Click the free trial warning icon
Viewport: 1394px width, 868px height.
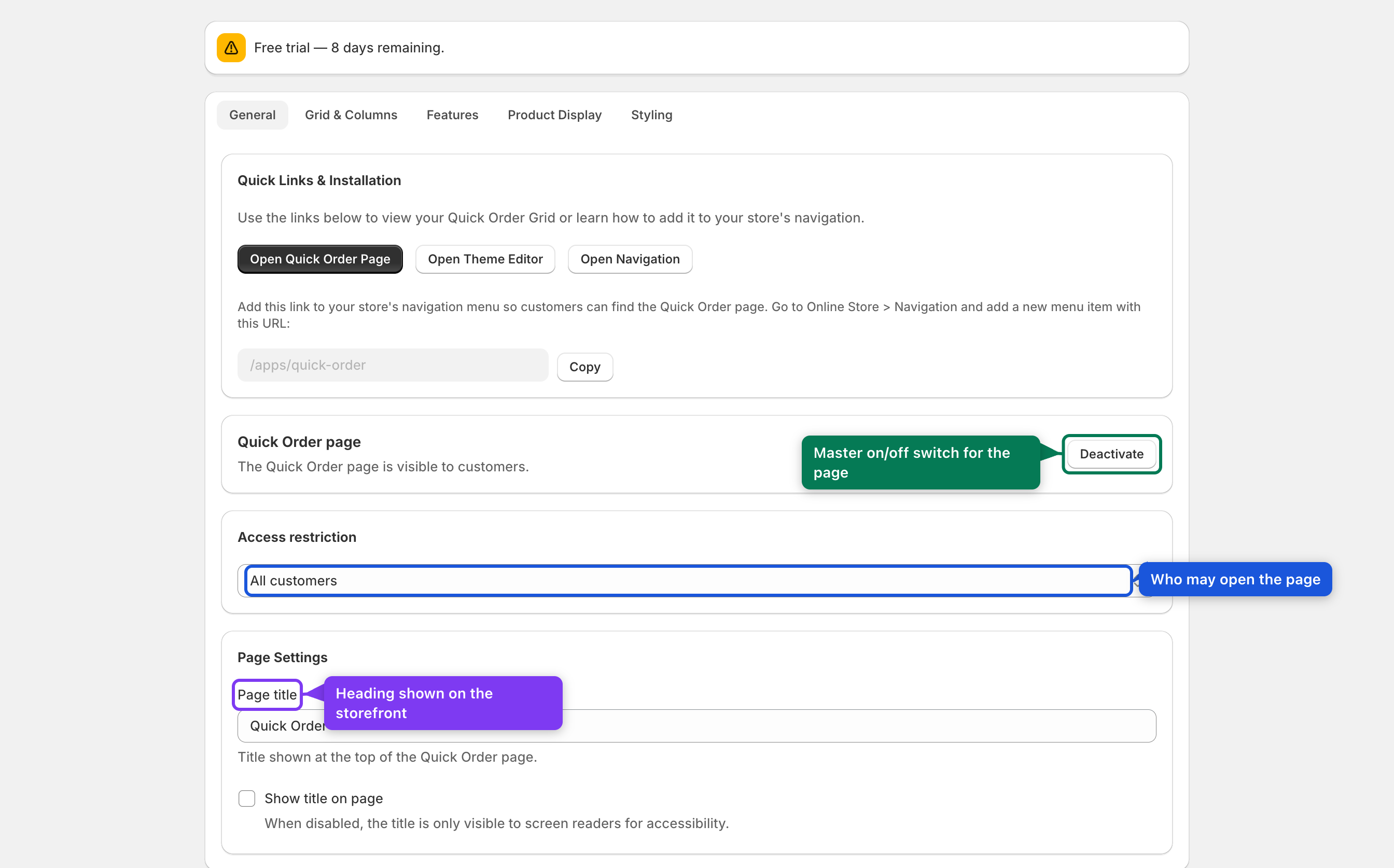[231, 48]
